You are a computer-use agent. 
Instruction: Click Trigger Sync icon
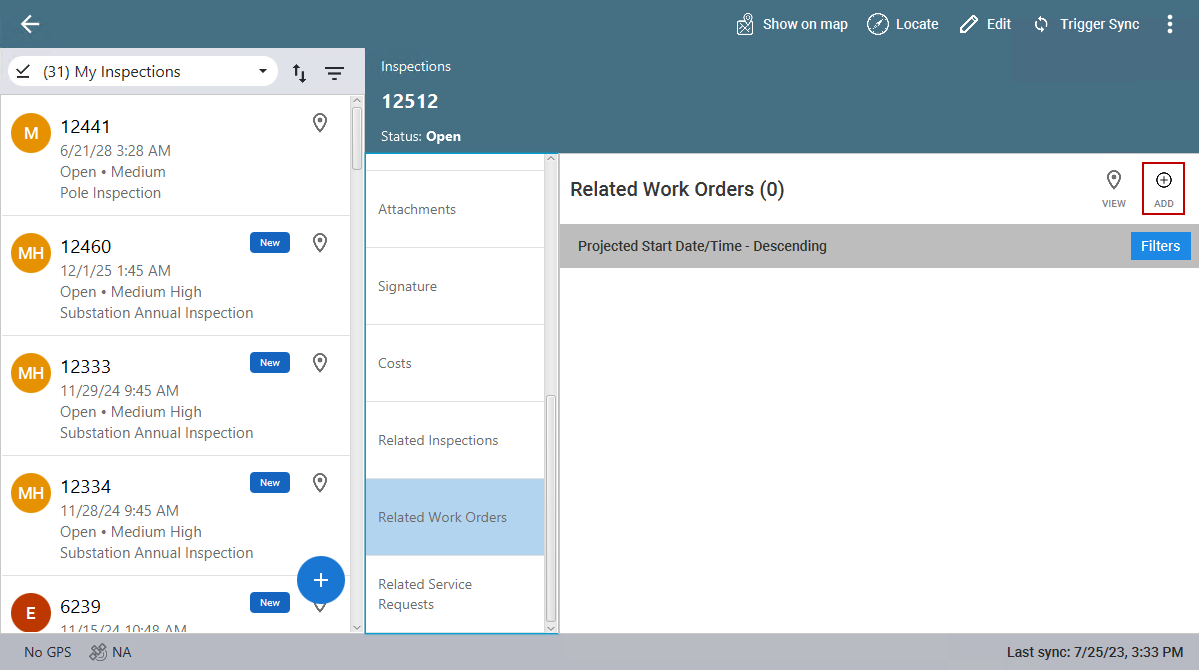[1041, 24]
